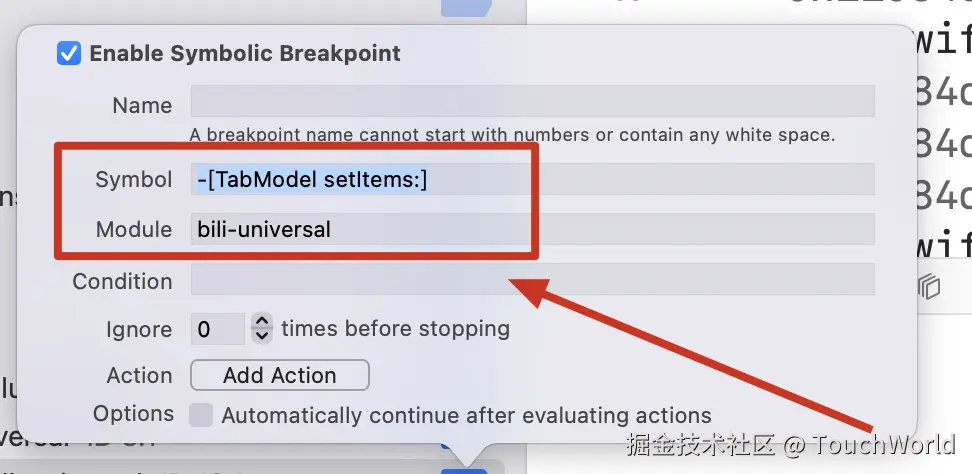Click the copy icon beside the popover

tap(929, 287)
